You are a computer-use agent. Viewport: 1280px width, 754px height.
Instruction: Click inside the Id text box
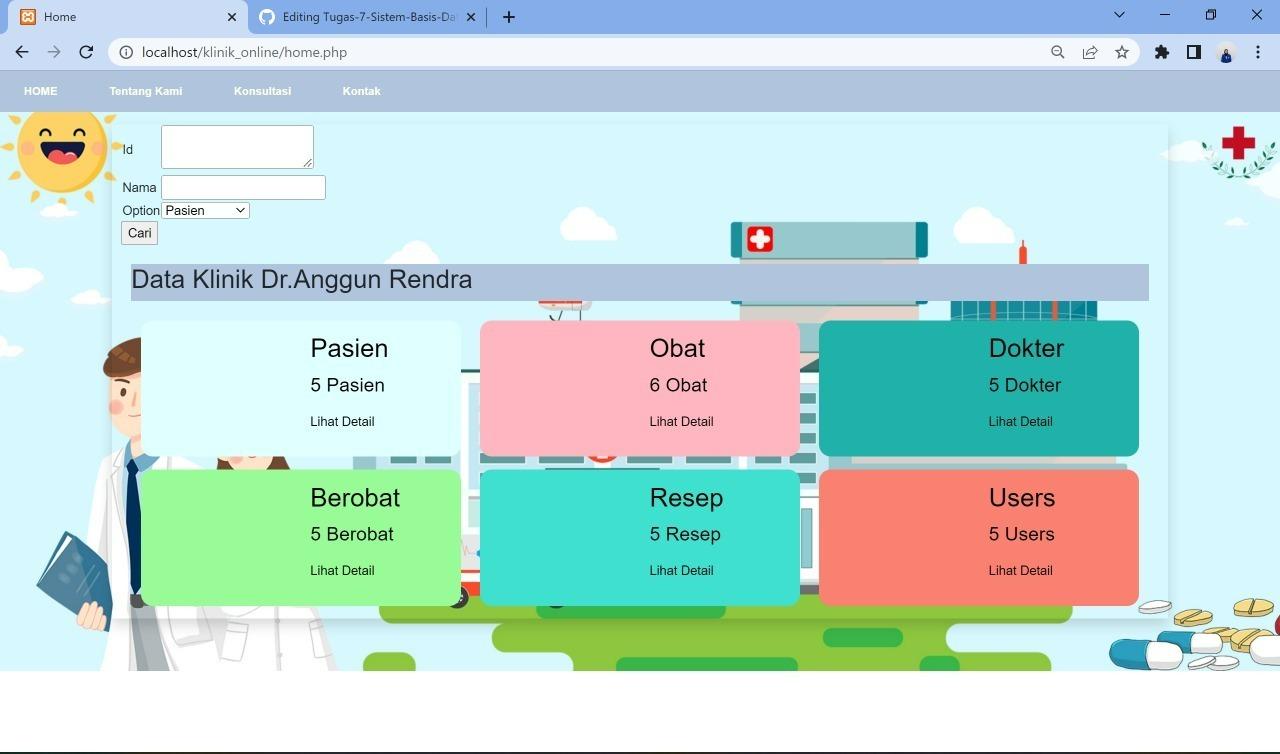pyautogui.click(x=237, y=146)
